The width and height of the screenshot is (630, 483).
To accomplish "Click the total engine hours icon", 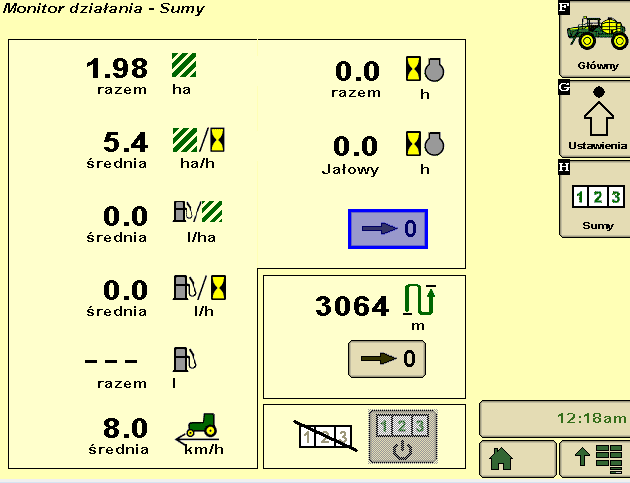I will click(424, 68).
